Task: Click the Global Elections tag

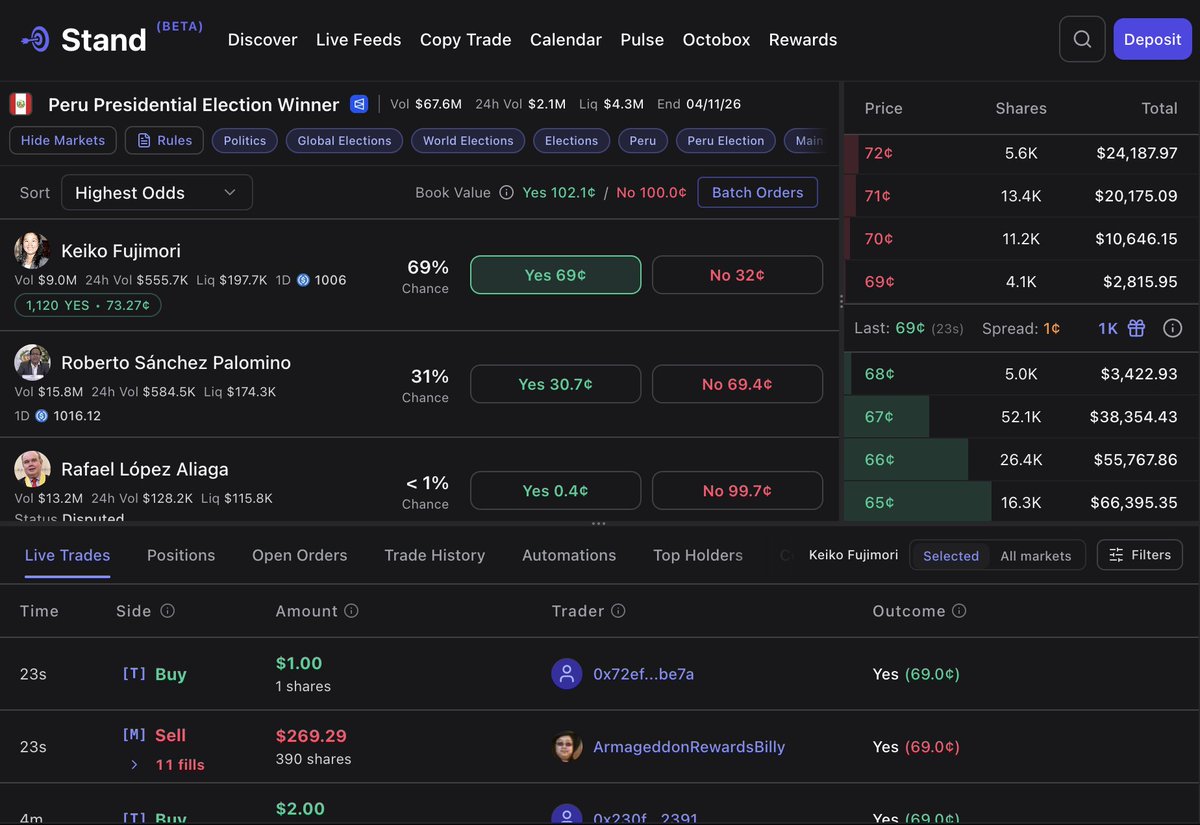Action: (344, 141)
